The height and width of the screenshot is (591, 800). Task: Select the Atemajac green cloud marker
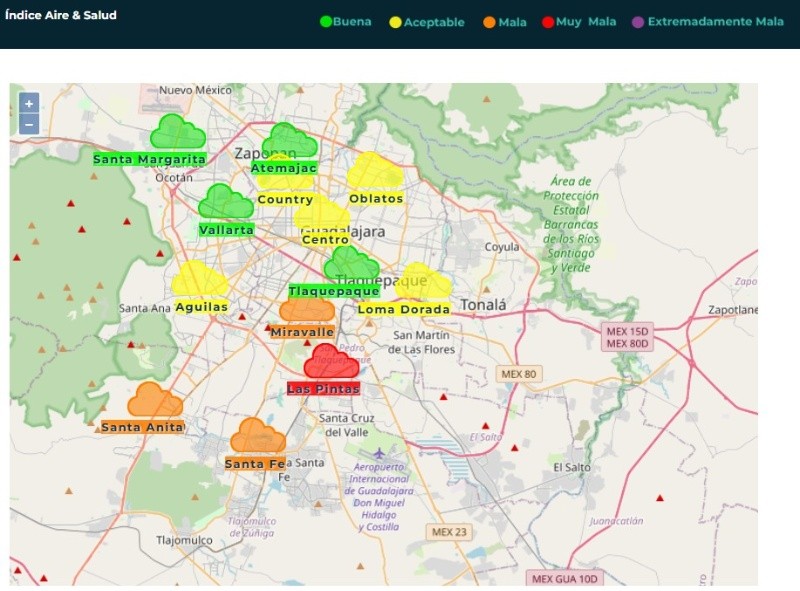[x=292, y=141]
